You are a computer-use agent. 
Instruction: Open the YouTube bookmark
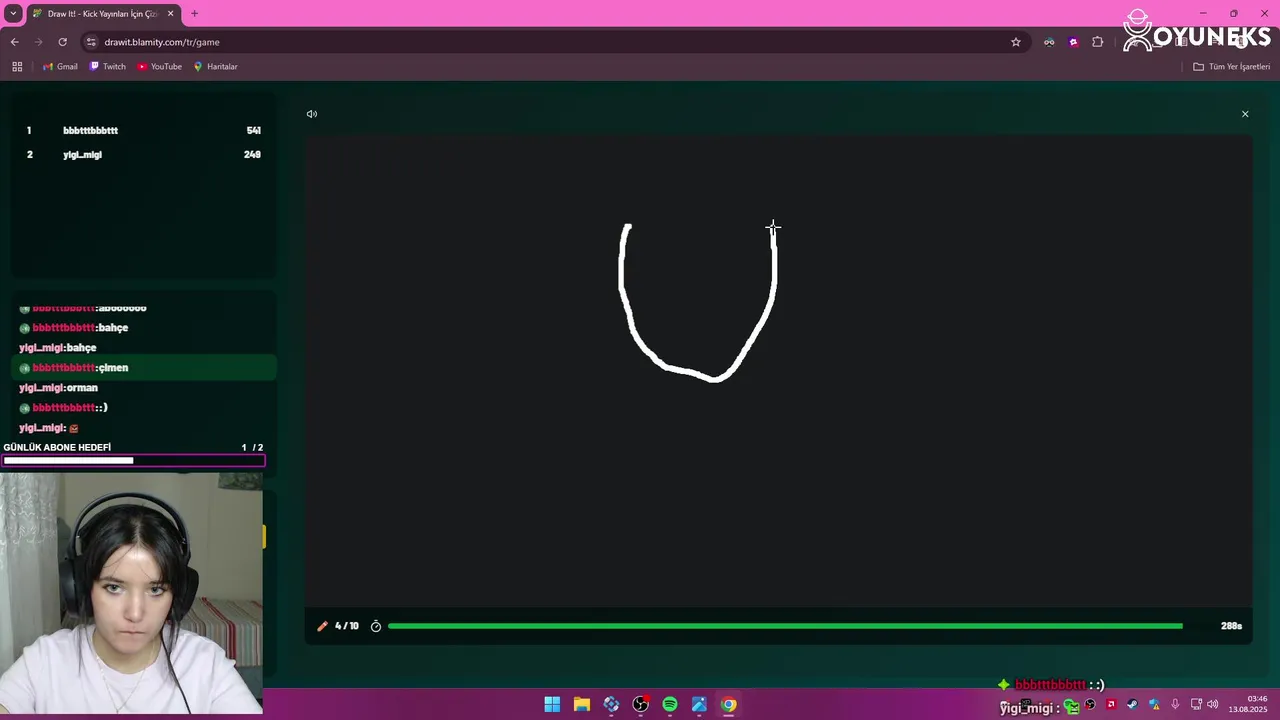coord(160,67)
